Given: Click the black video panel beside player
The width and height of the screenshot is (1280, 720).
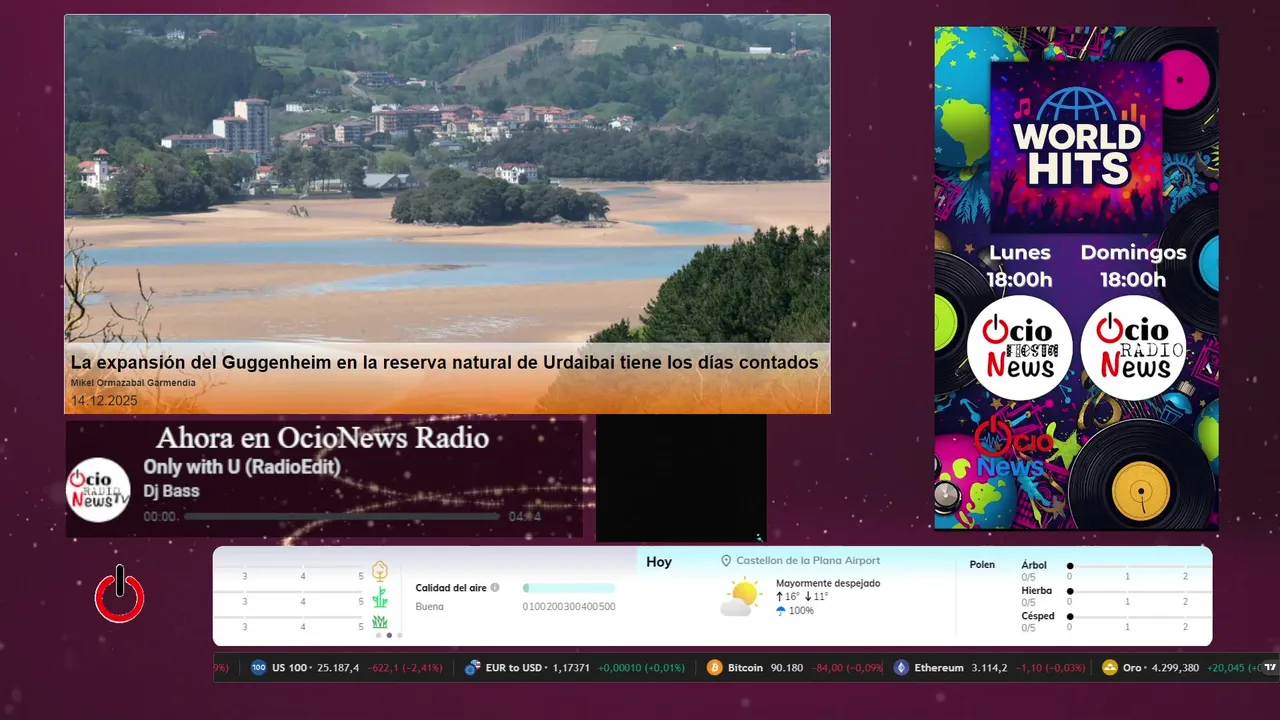Looking at the screenshot, I should 681,478.
